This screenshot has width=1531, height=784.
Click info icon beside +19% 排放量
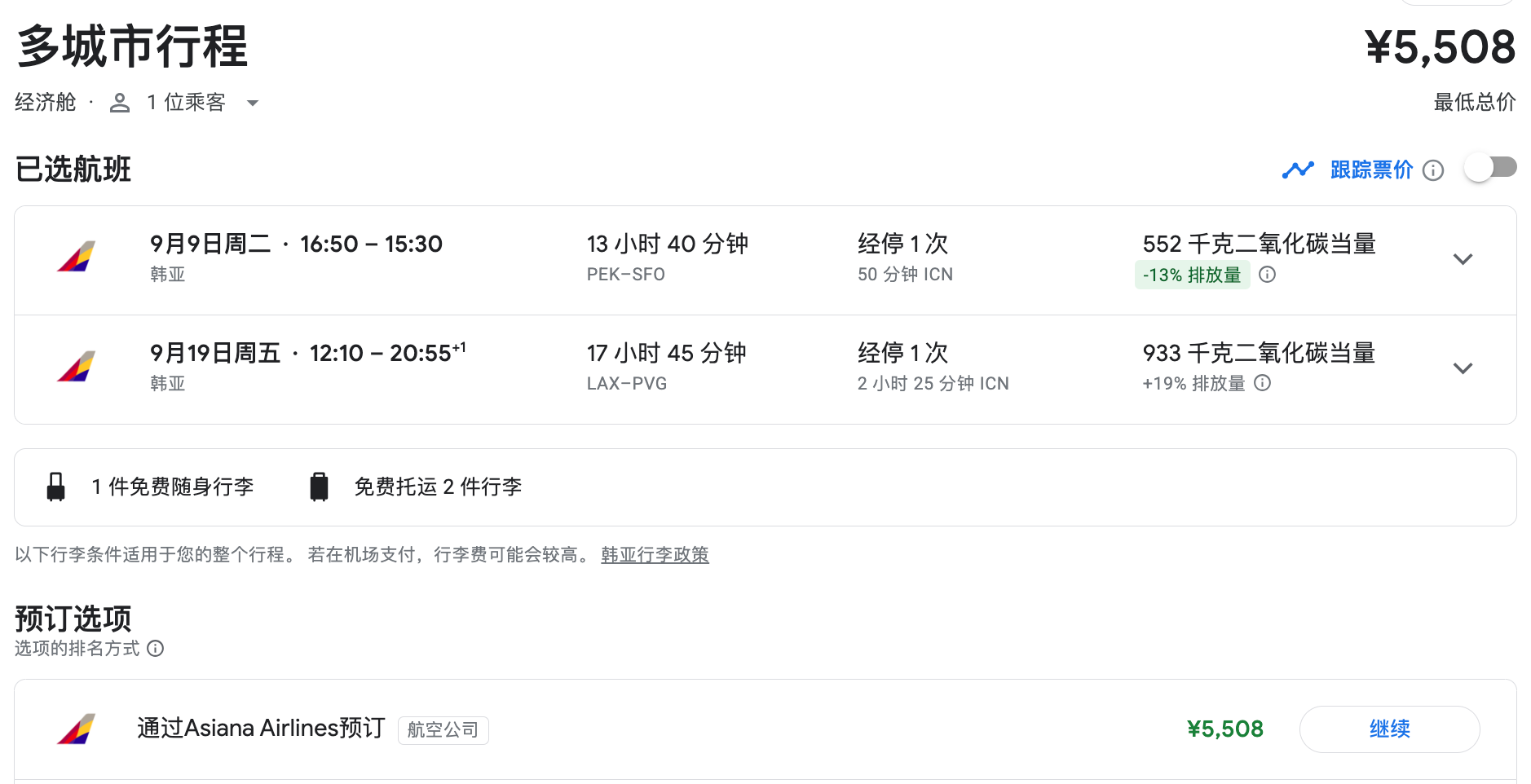click(1262, 383)
